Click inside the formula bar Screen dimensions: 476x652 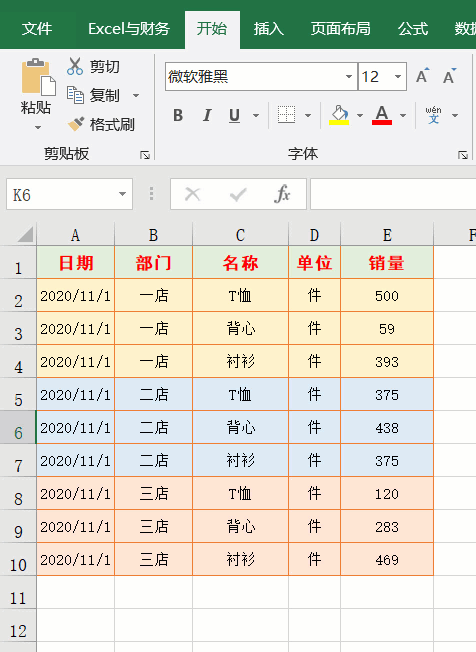point(393,194)
